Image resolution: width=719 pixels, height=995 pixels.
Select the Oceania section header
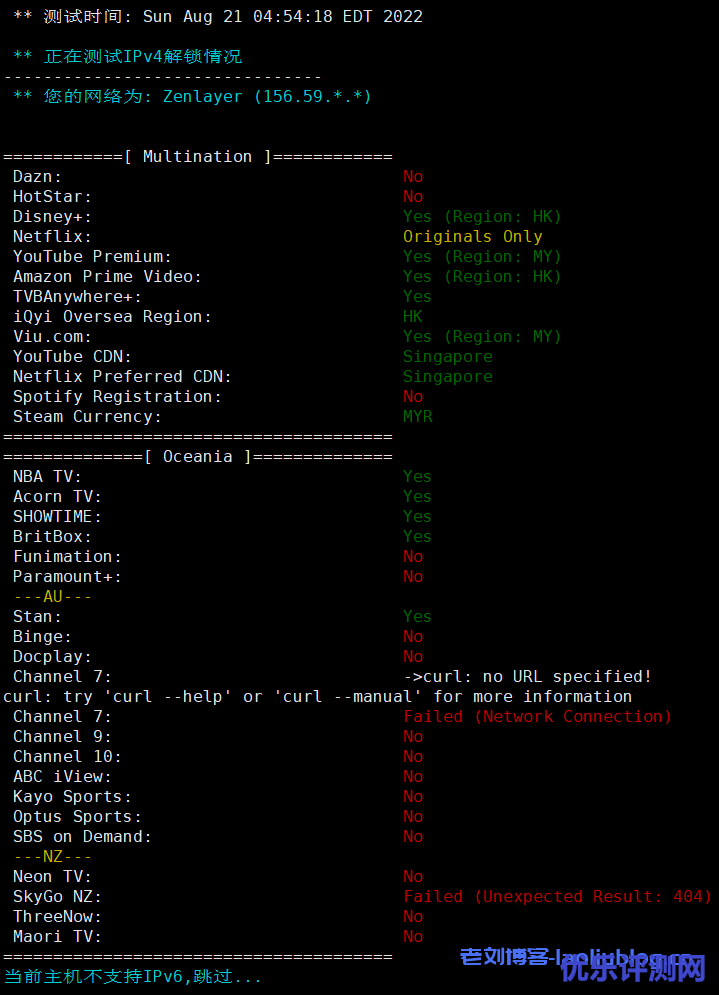(x=198, y=456)
